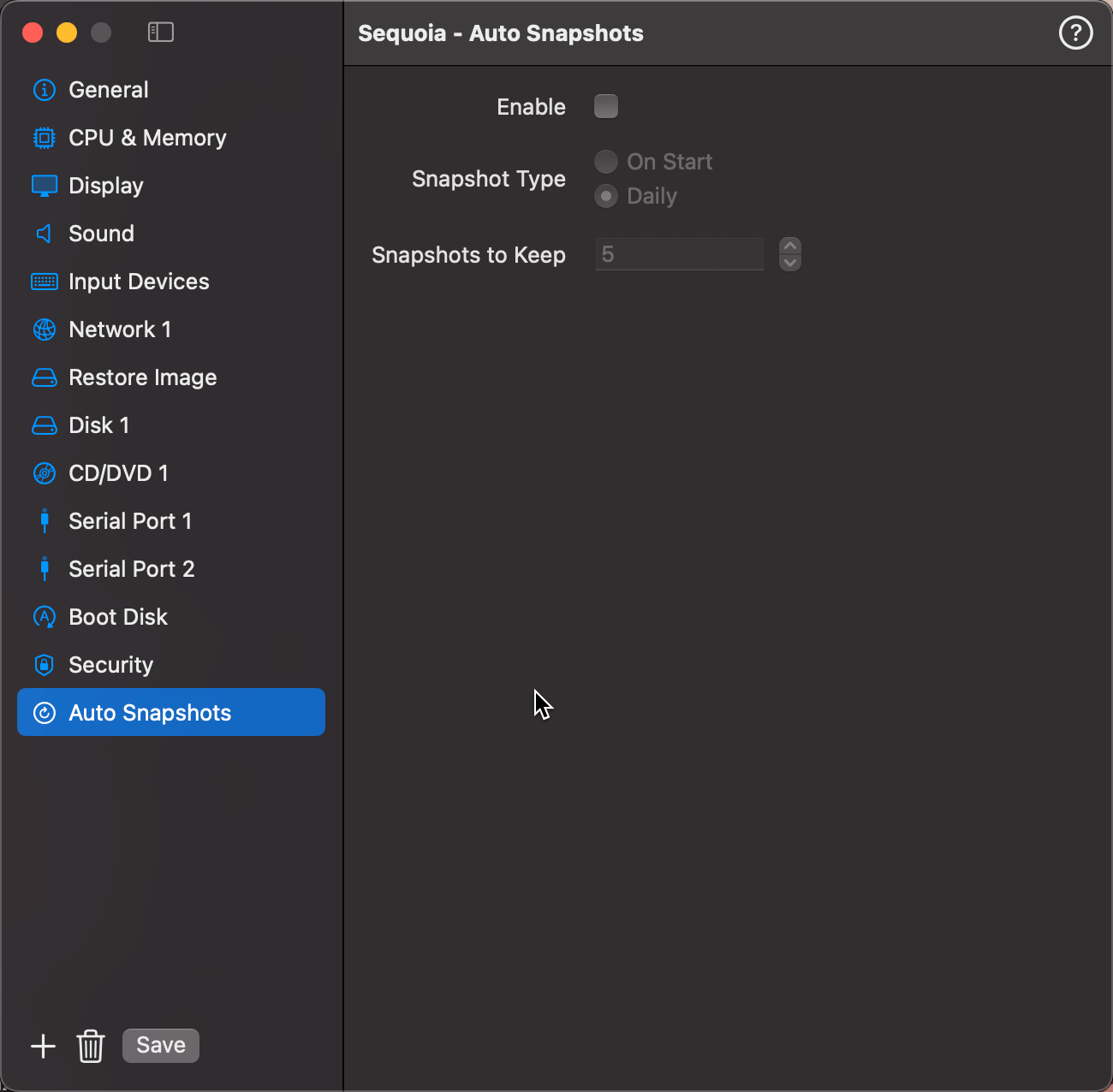Click the Sound speaker icon
This screenshot has width=1113, height=1092.
pyautogui.click(x=44, y=233)
